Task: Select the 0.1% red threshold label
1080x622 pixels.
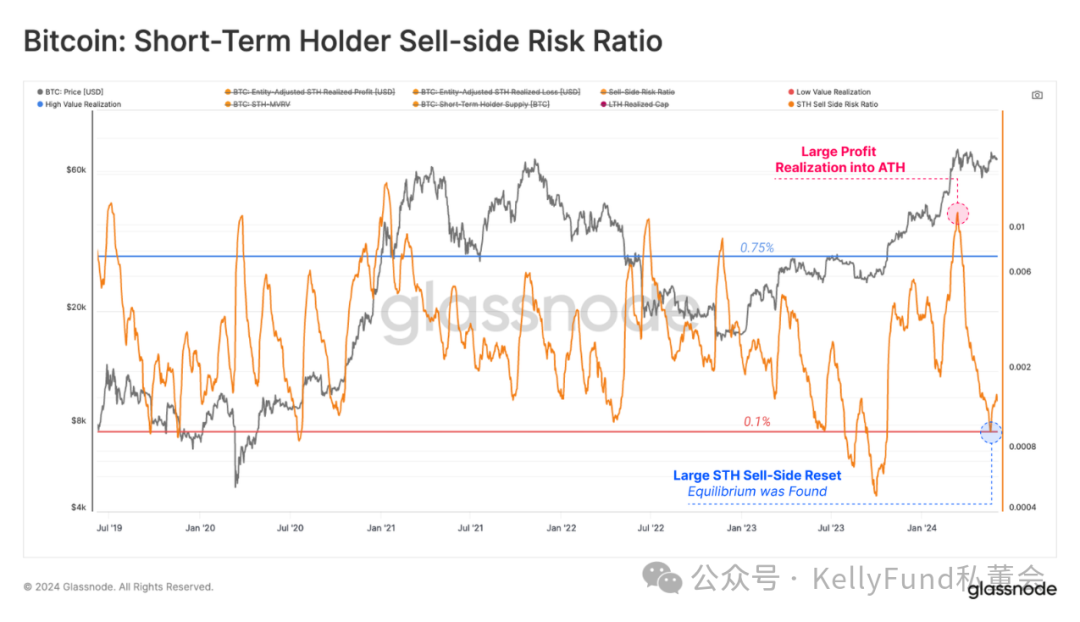Action: point(757,422)
